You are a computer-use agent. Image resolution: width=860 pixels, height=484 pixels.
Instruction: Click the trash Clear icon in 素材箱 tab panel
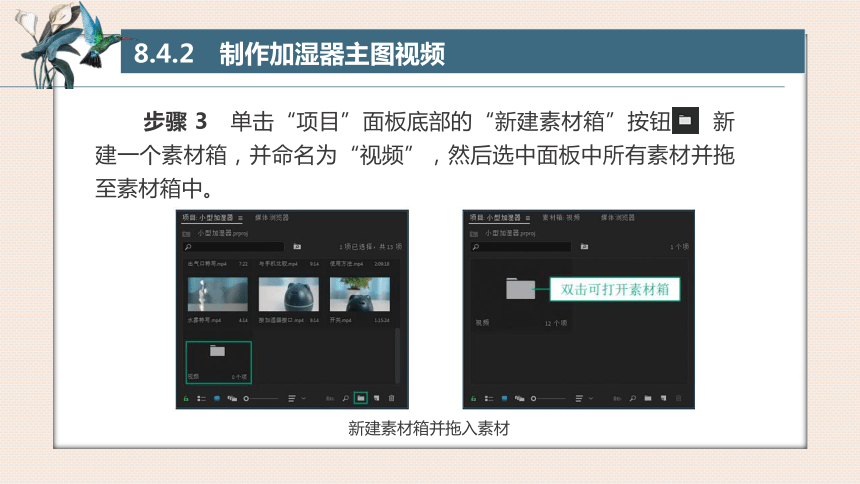pos(678,398)
